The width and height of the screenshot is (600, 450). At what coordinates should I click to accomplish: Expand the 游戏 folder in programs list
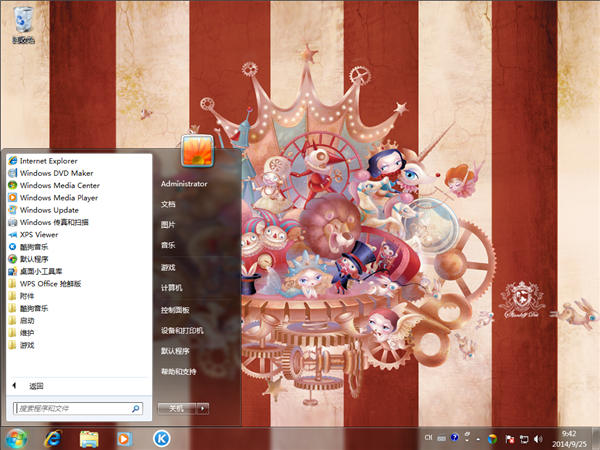(x=28, y=345)
